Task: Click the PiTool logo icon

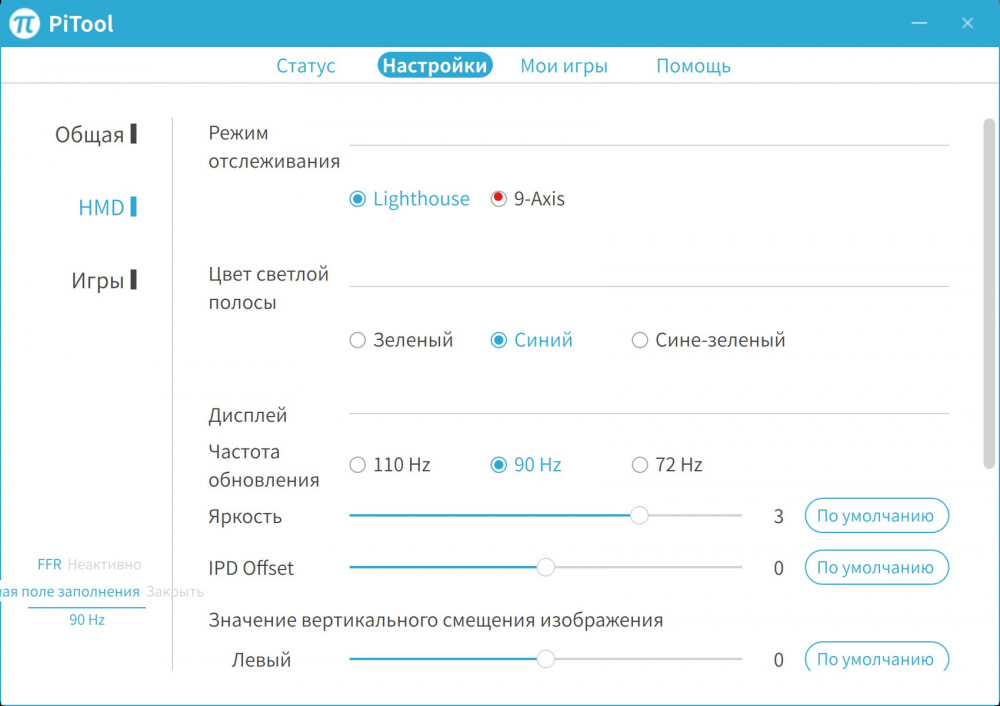Action: [23, 22]
